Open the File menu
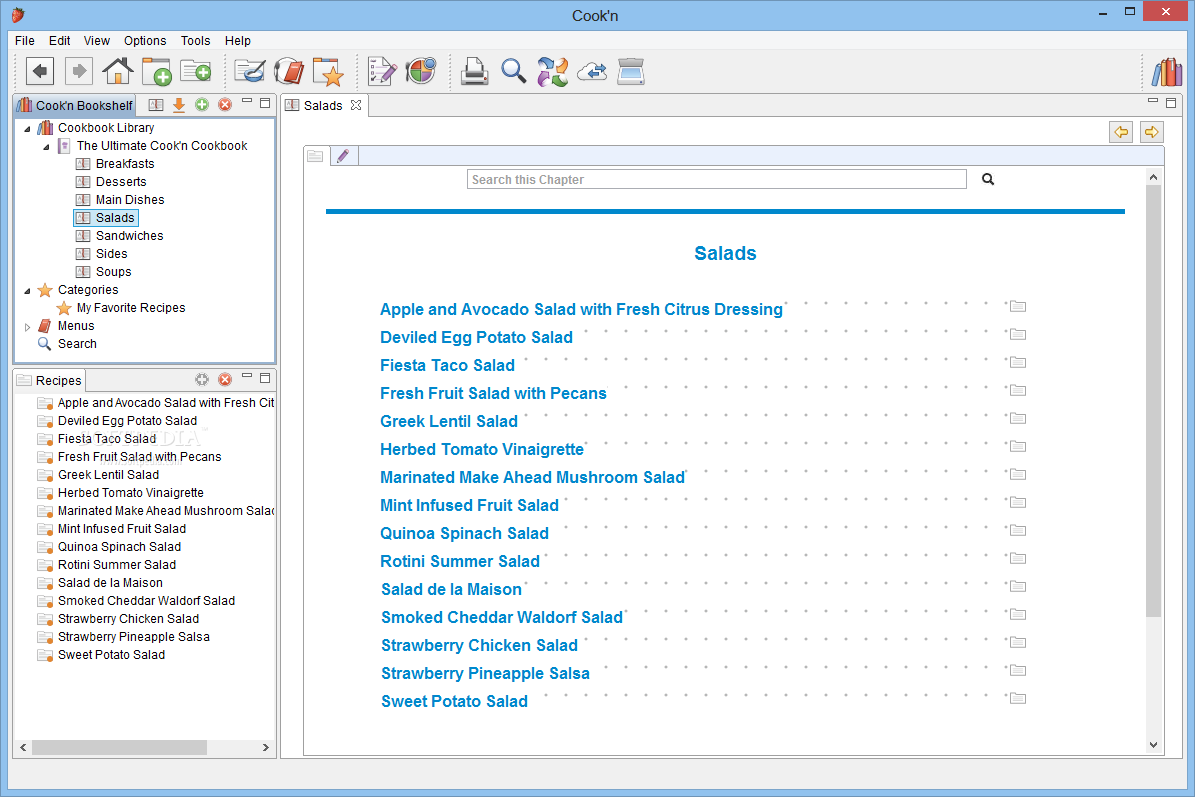 pos(24,40)
